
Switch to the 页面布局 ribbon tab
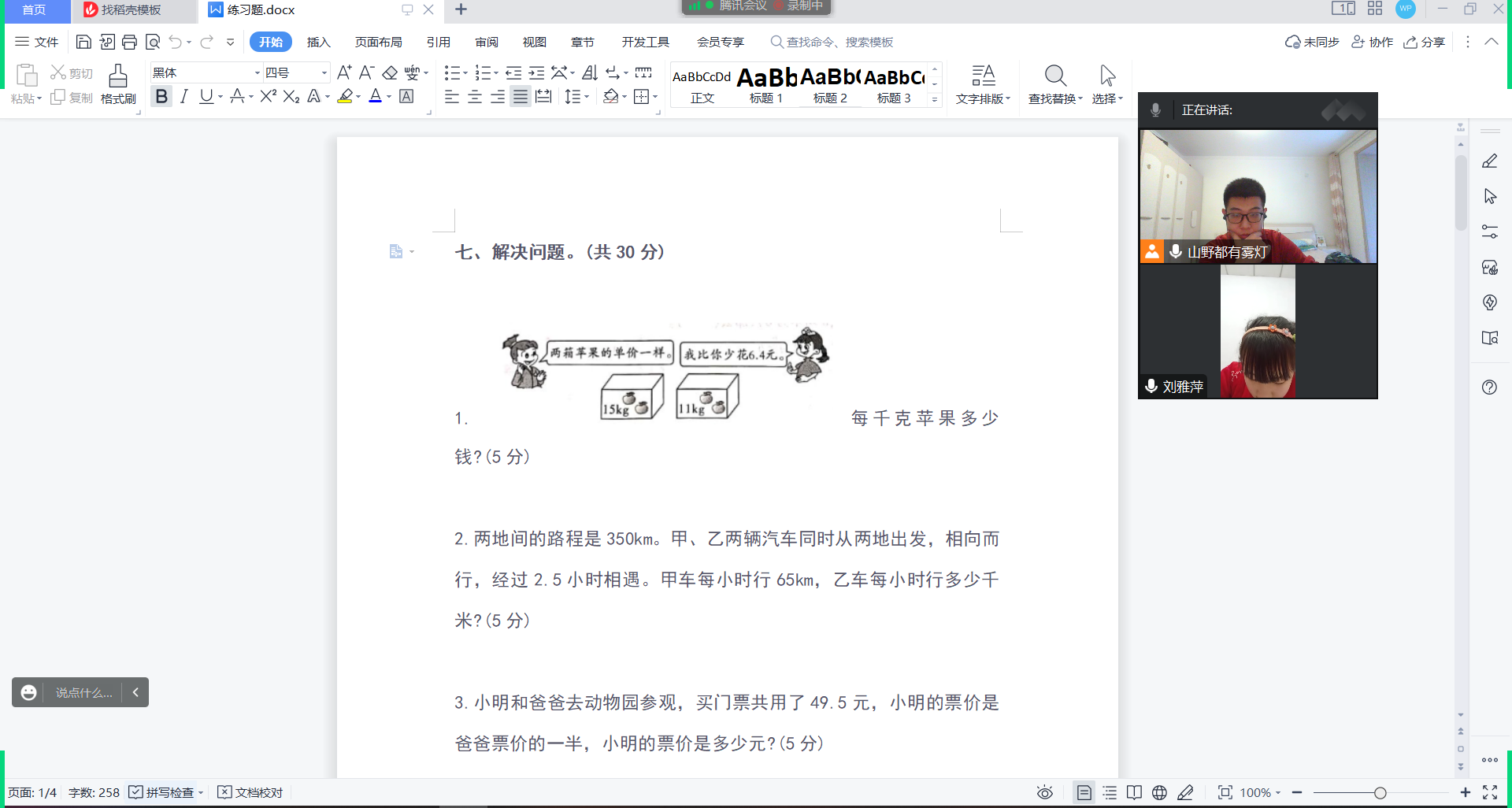coord(378,42)
